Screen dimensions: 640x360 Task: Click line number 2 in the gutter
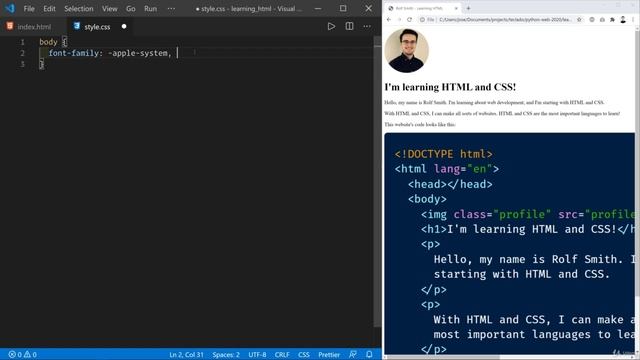(22, 53)
